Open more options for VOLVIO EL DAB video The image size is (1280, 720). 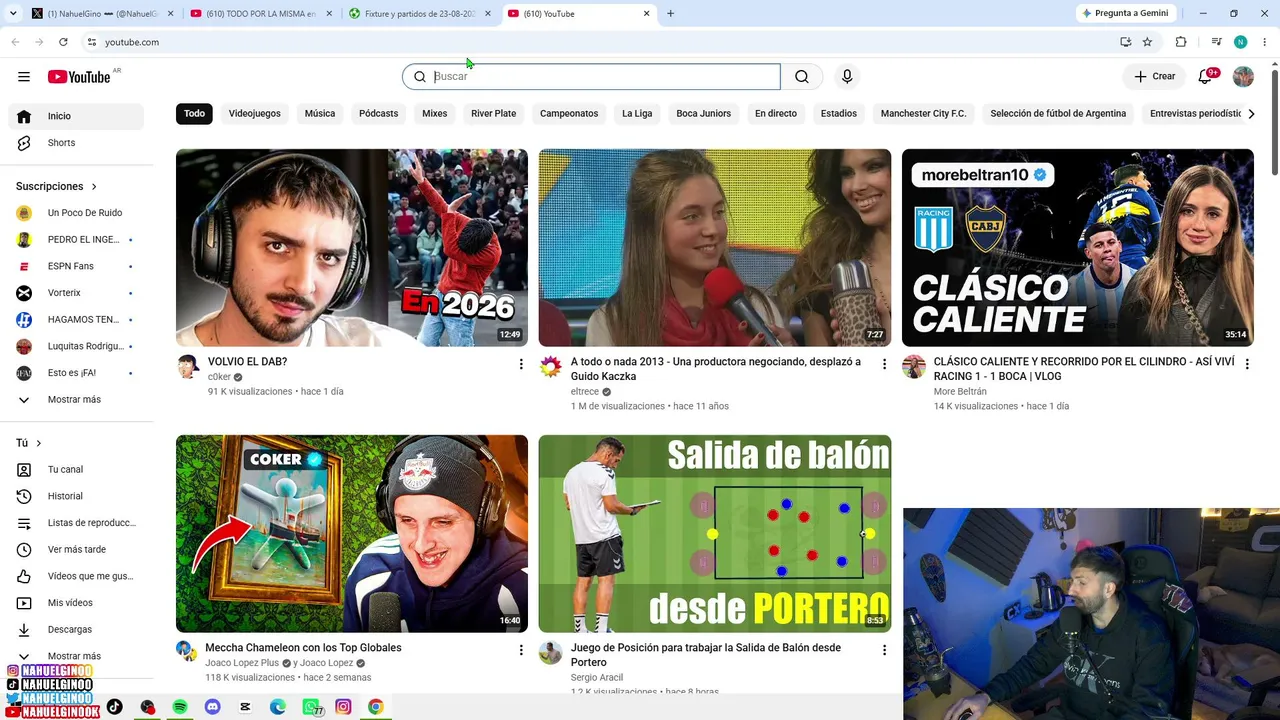(521, 364)
